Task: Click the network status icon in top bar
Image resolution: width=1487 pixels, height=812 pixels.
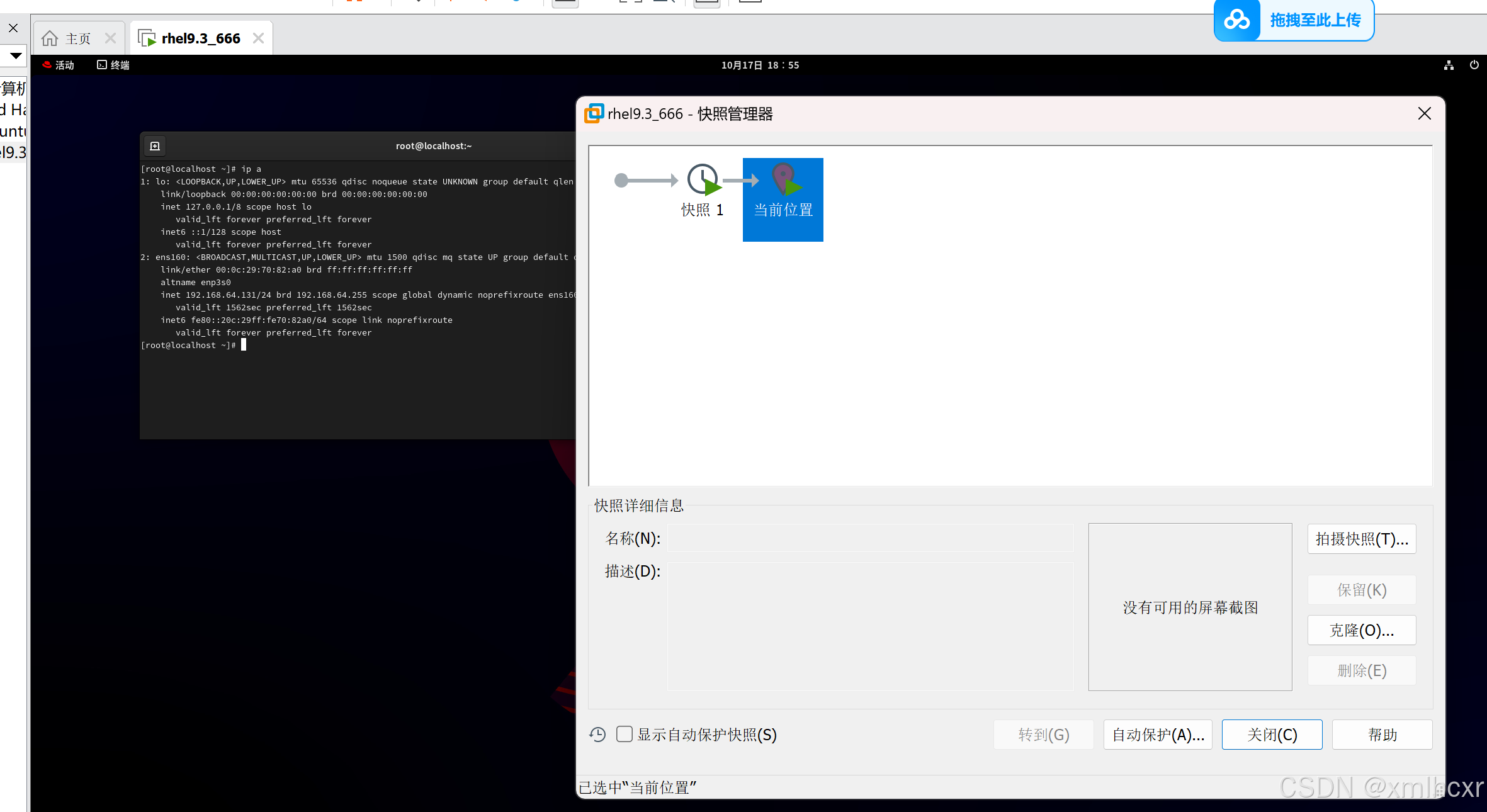Action: click(1449, 65)
